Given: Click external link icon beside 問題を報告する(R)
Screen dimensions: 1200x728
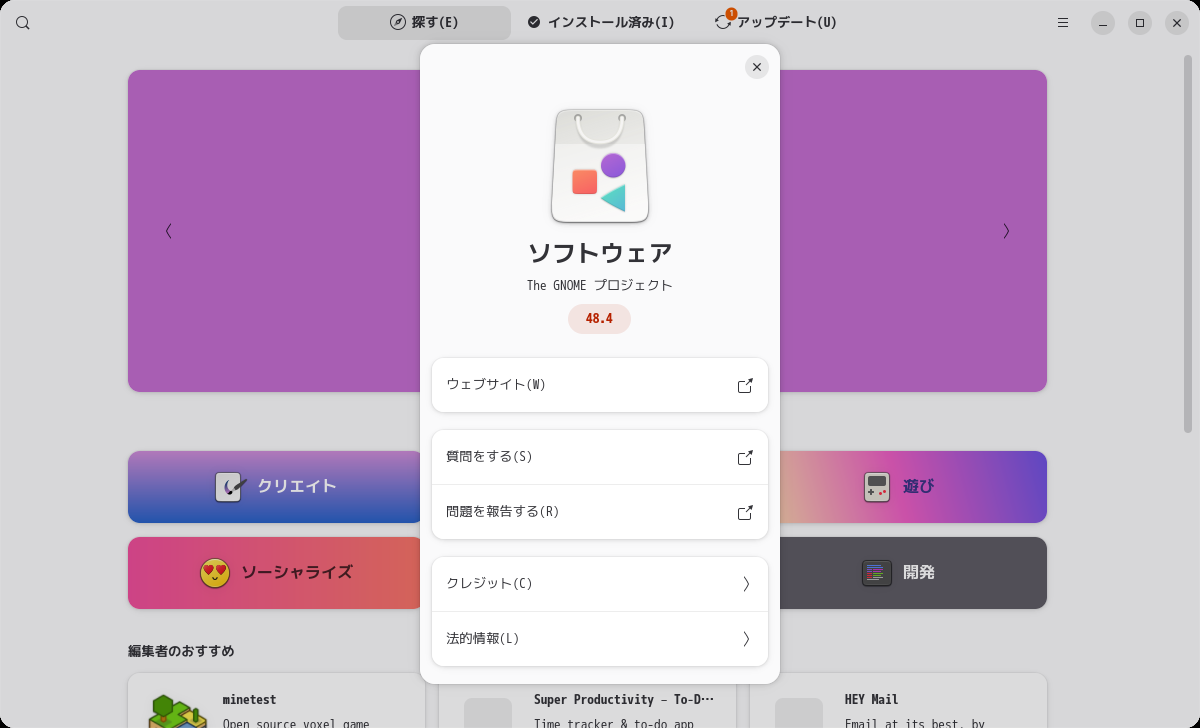Looking at the screenshot, I should click(x=745, y=512).
